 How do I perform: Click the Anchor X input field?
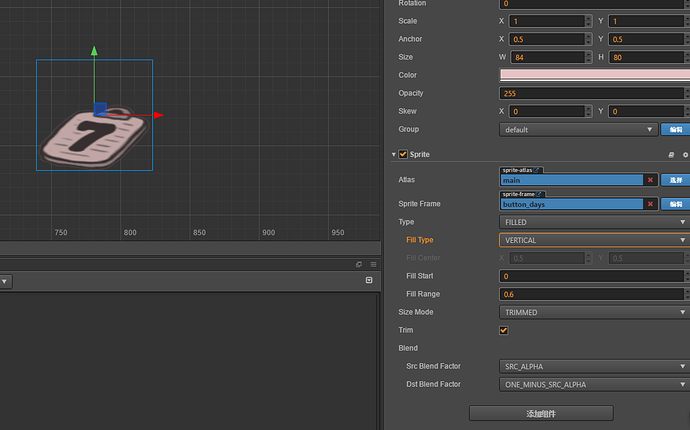click(547, 39)
